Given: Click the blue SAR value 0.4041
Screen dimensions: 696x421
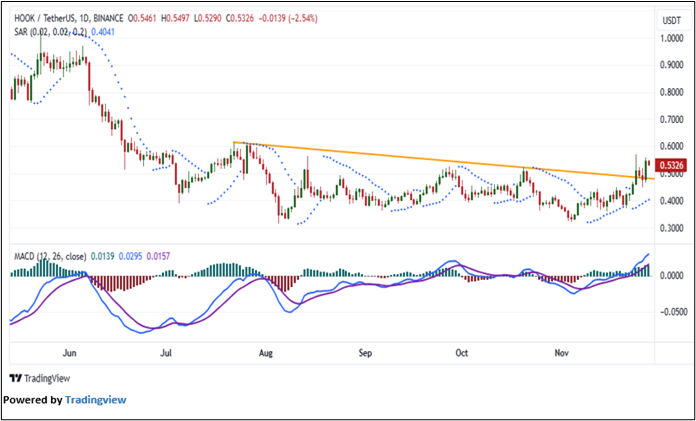Looking at the screenshot, I should coord(104,32).
